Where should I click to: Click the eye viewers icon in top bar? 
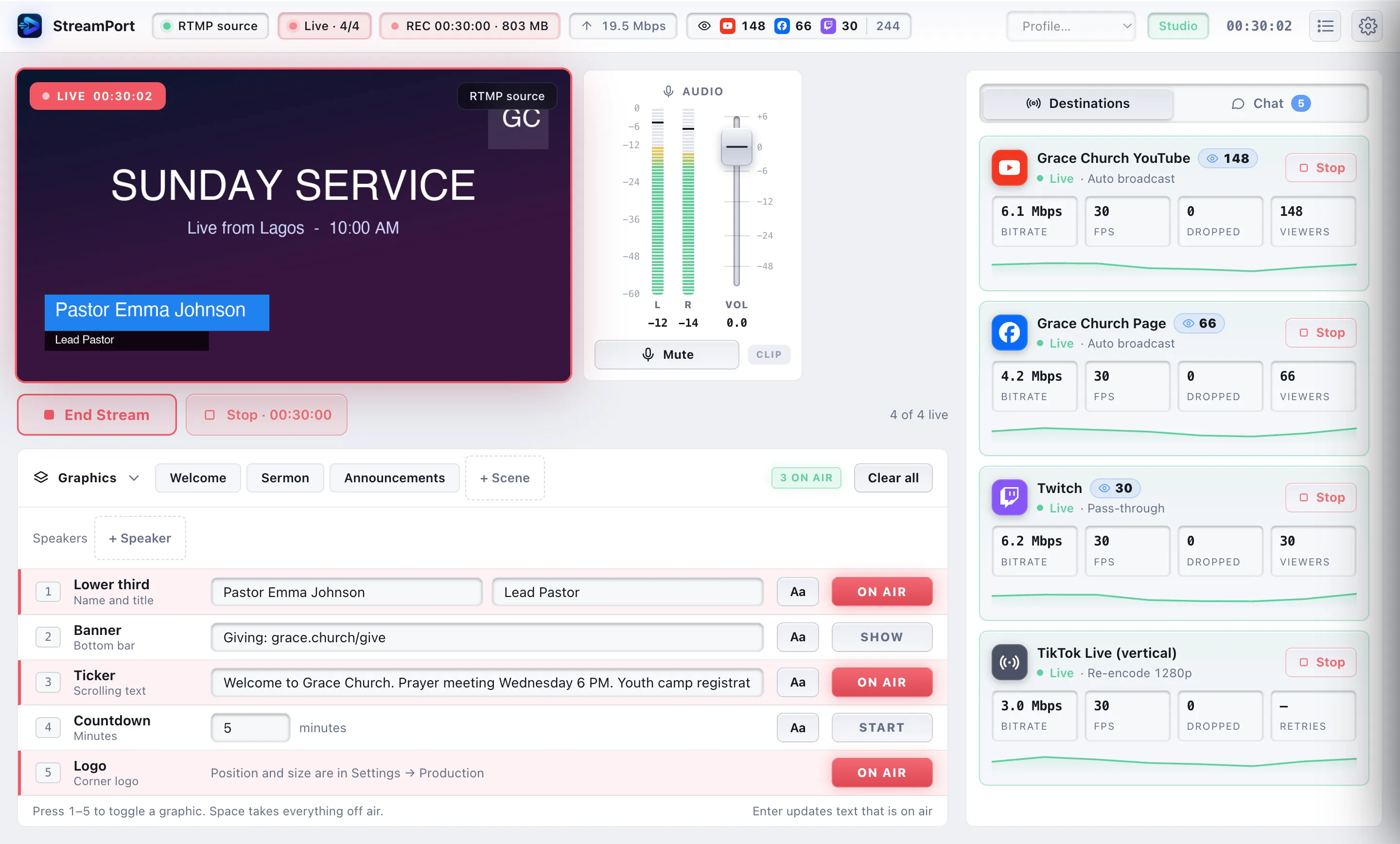click(x=704, y=26)
